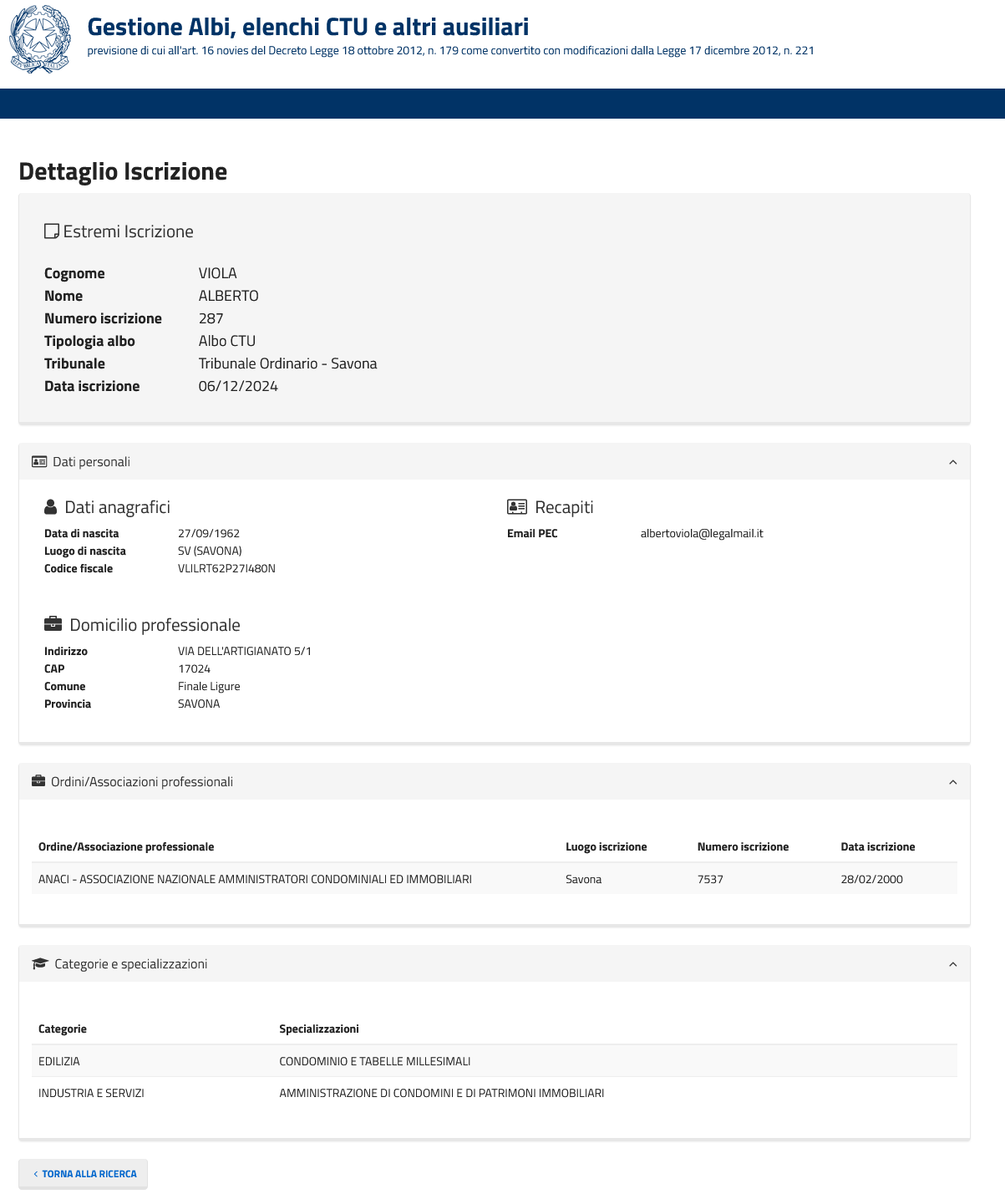Click the Categorie graduation cap icon

tap(39, 964)
